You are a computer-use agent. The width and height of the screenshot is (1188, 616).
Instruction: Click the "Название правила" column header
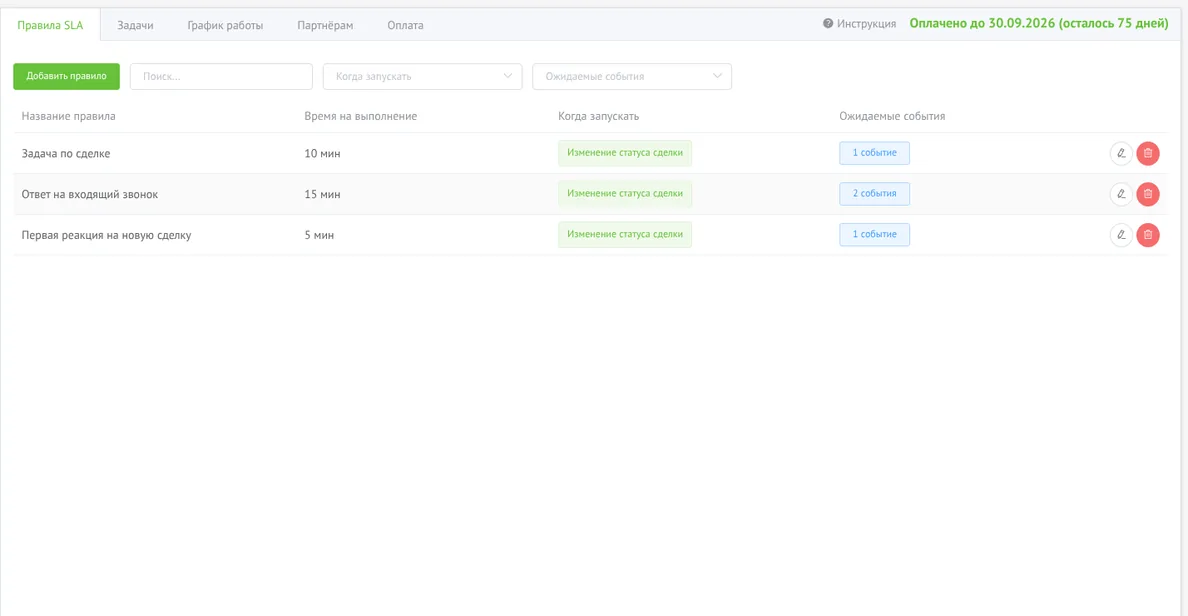click(x=68, y=117)
